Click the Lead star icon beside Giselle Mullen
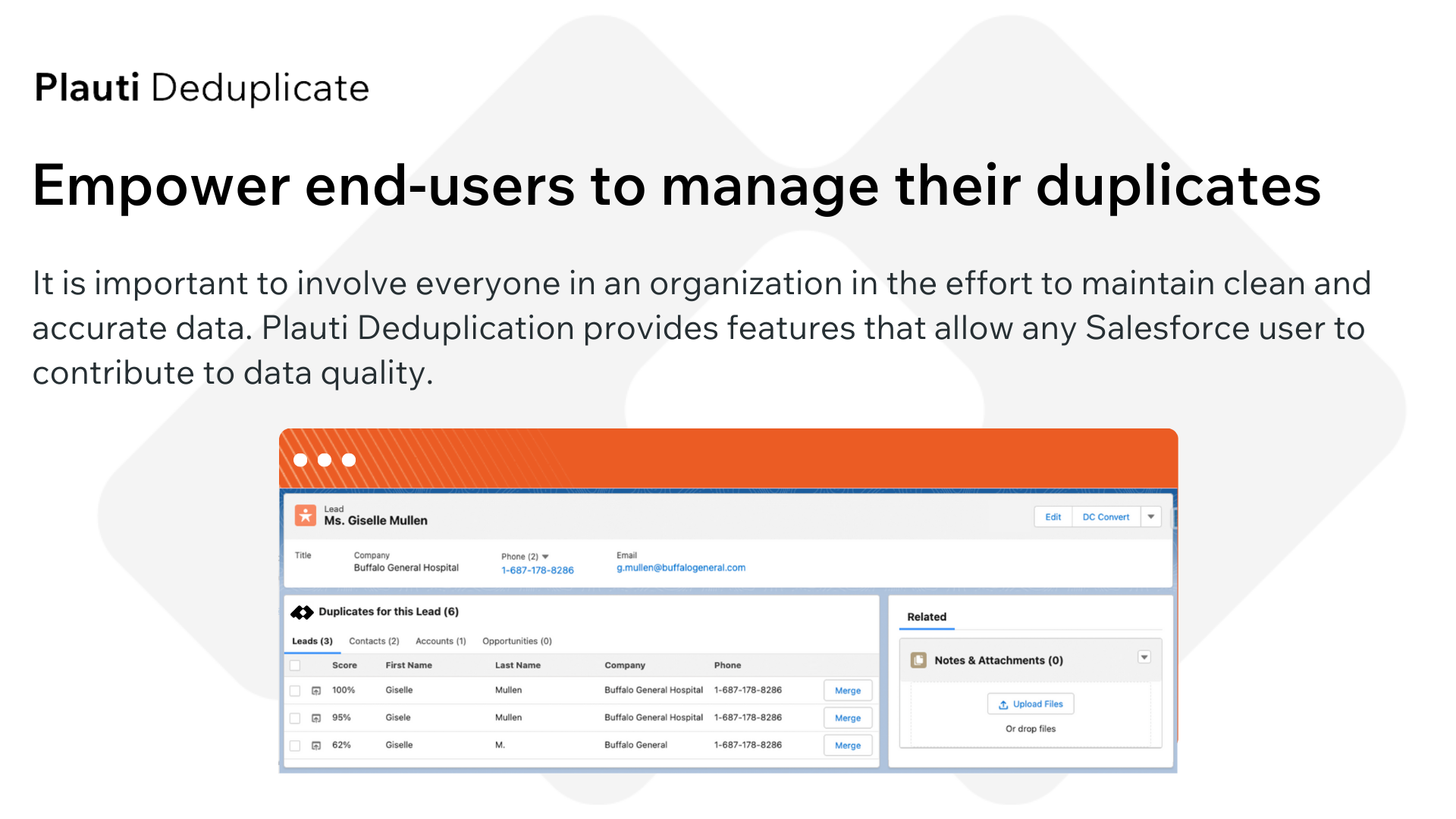1456x819 pixels. 306,516
